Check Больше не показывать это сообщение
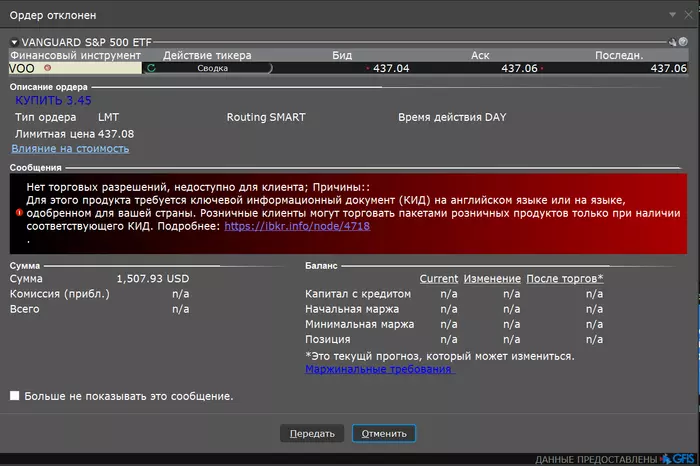This screenshot has width=700, height=466. click(15, 395)
